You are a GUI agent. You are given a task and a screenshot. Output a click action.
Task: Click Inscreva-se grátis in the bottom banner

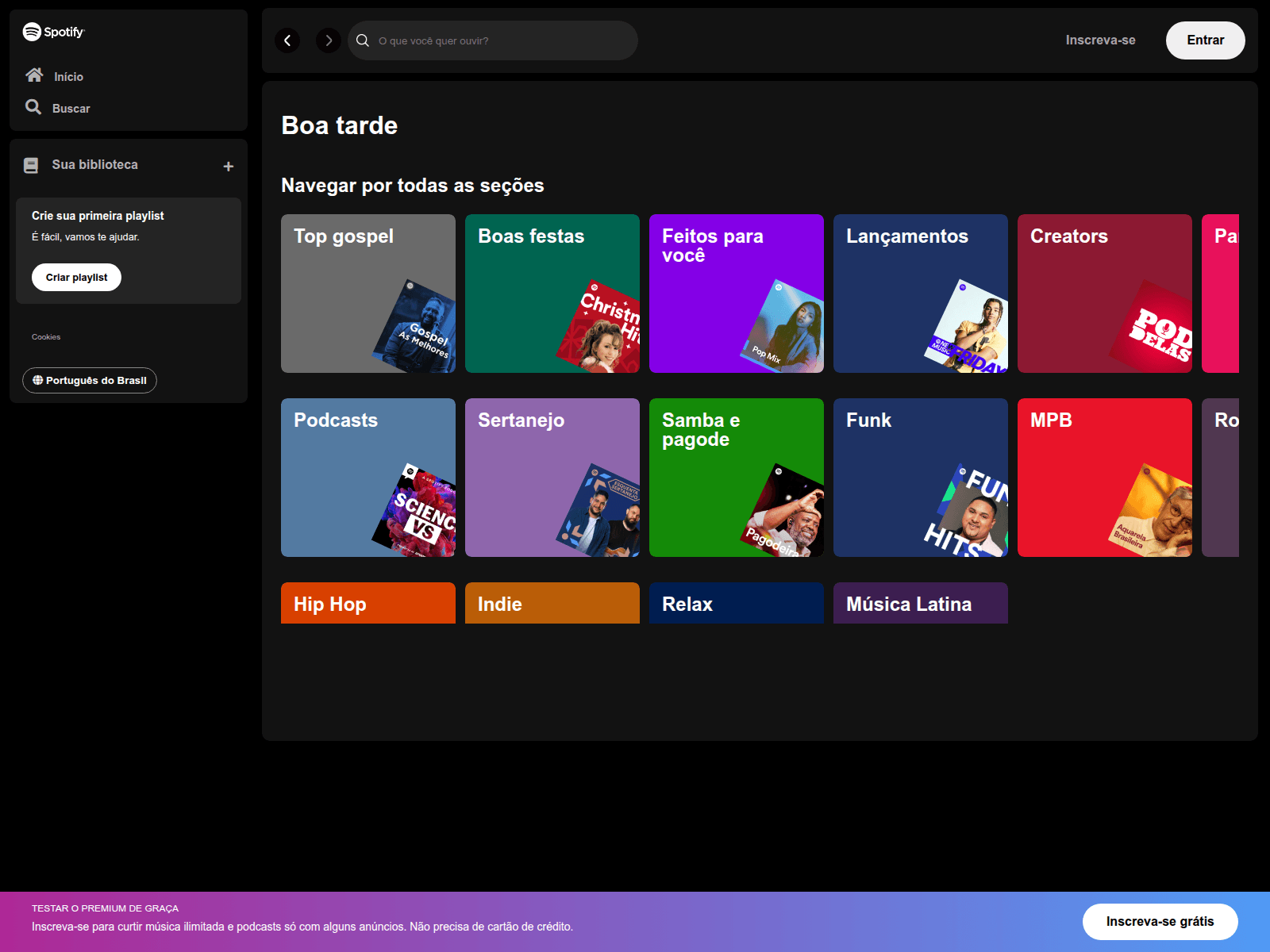tap(1160, 922)
